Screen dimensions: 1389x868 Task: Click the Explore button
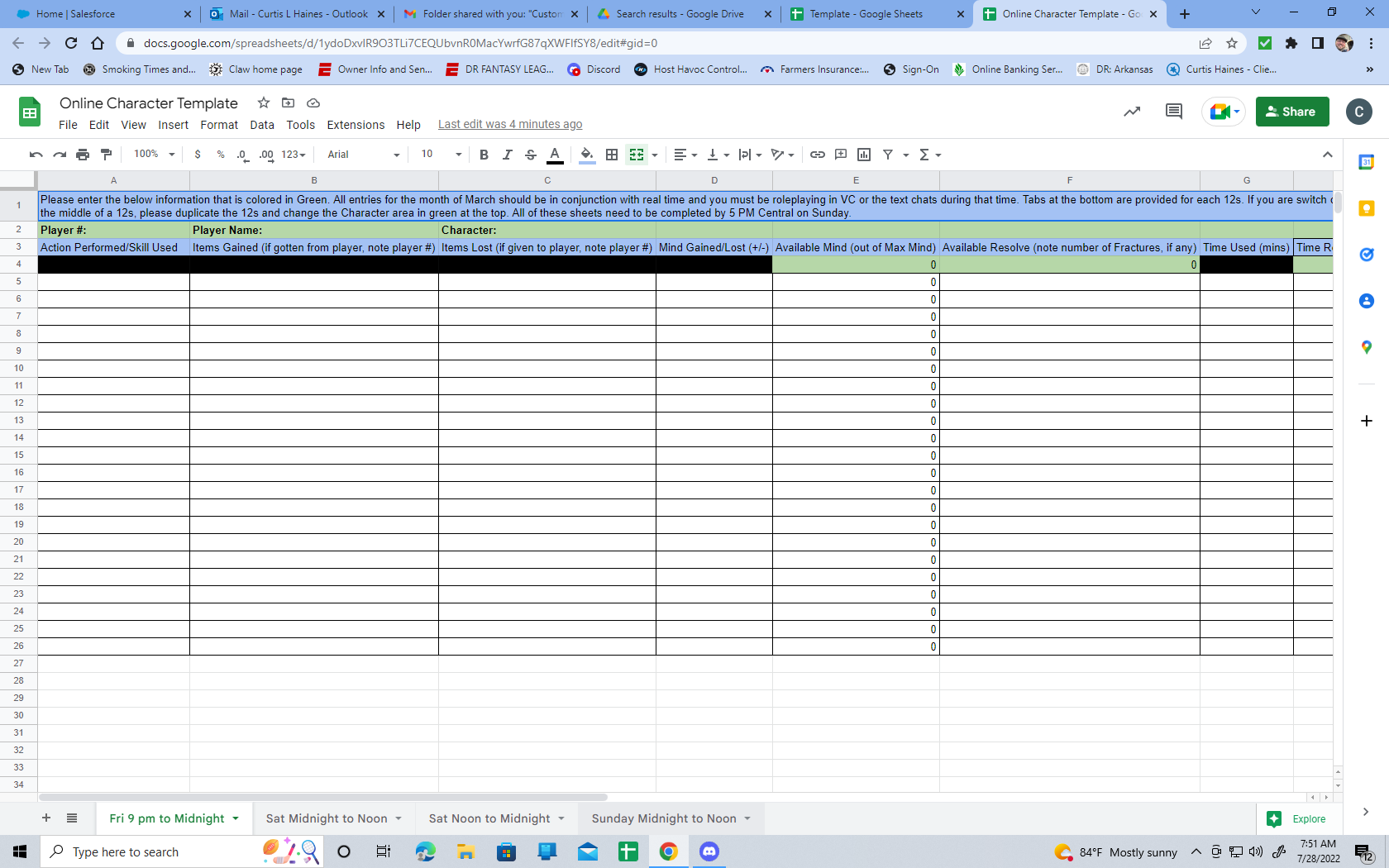[x=1296, y=818]
